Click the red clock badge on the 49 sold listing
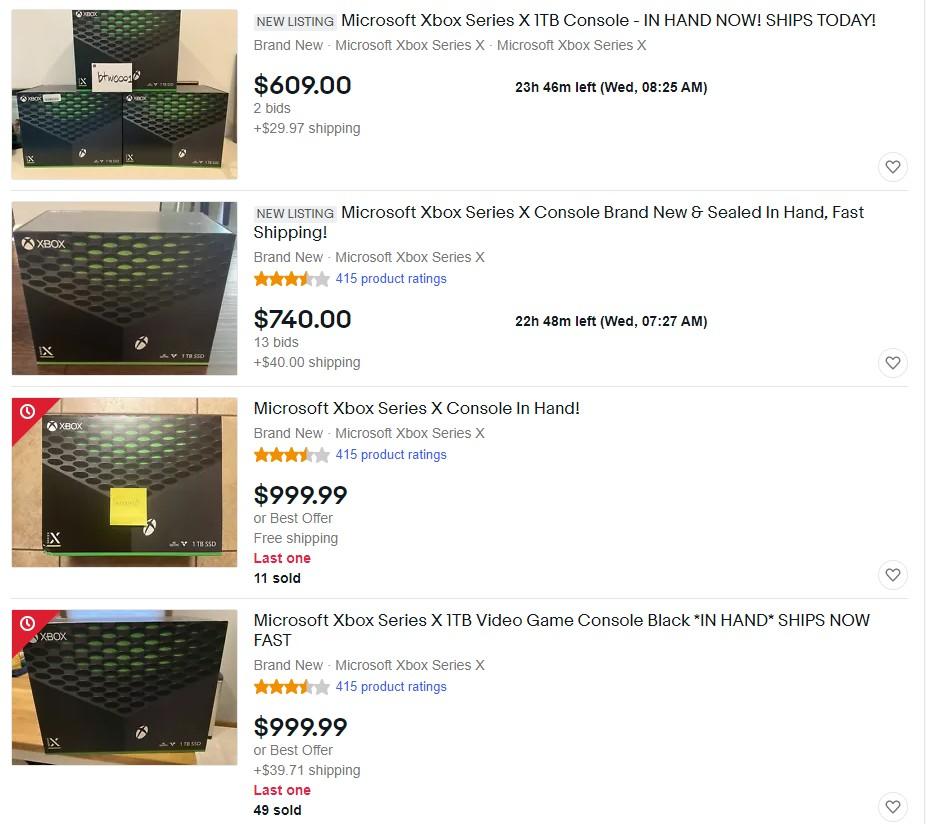 [x=27, y=624]
